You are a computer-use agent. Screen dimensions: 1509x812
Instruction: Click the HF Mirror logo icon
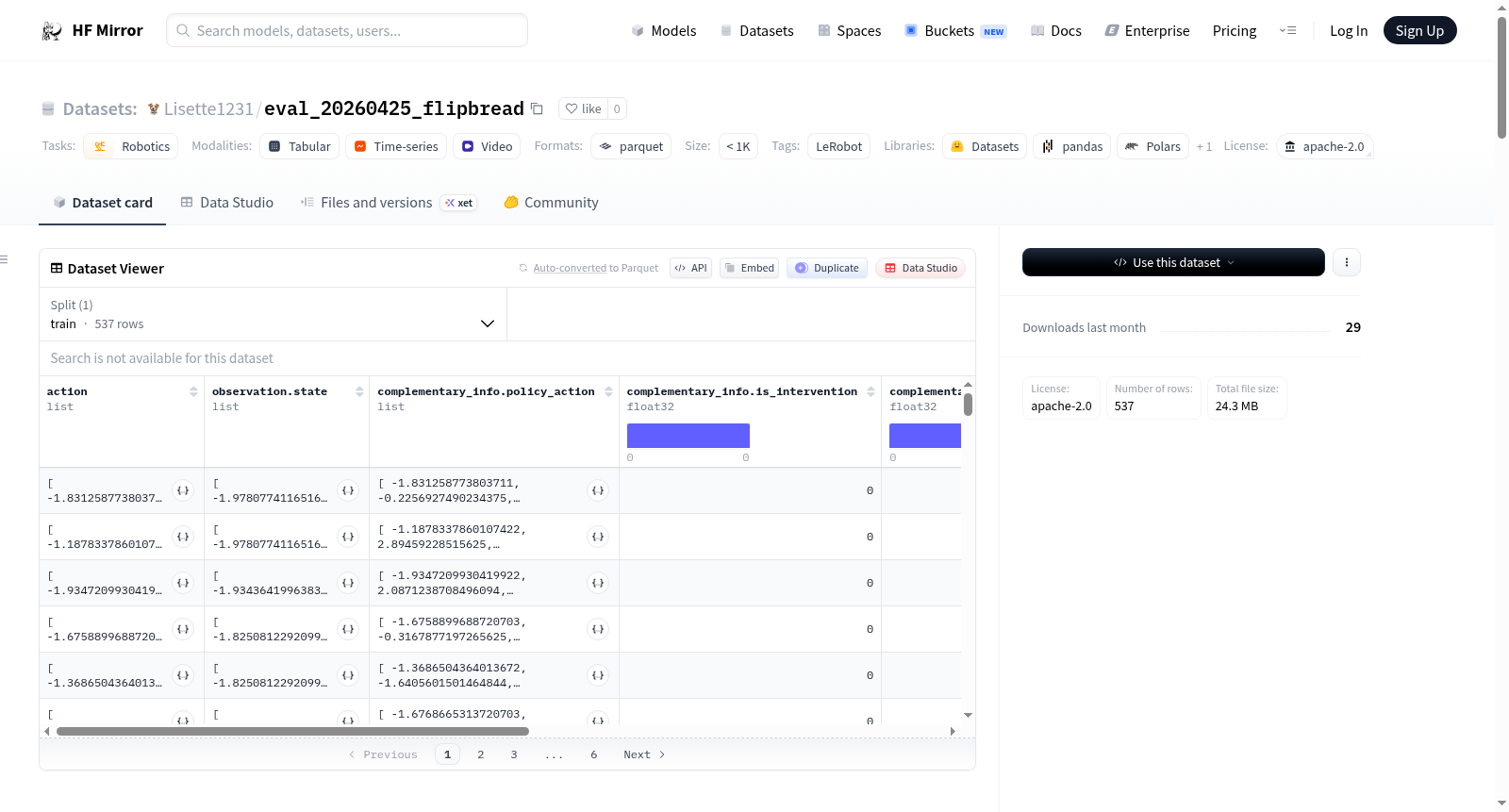pyautogui.click(x=52, y=31)
